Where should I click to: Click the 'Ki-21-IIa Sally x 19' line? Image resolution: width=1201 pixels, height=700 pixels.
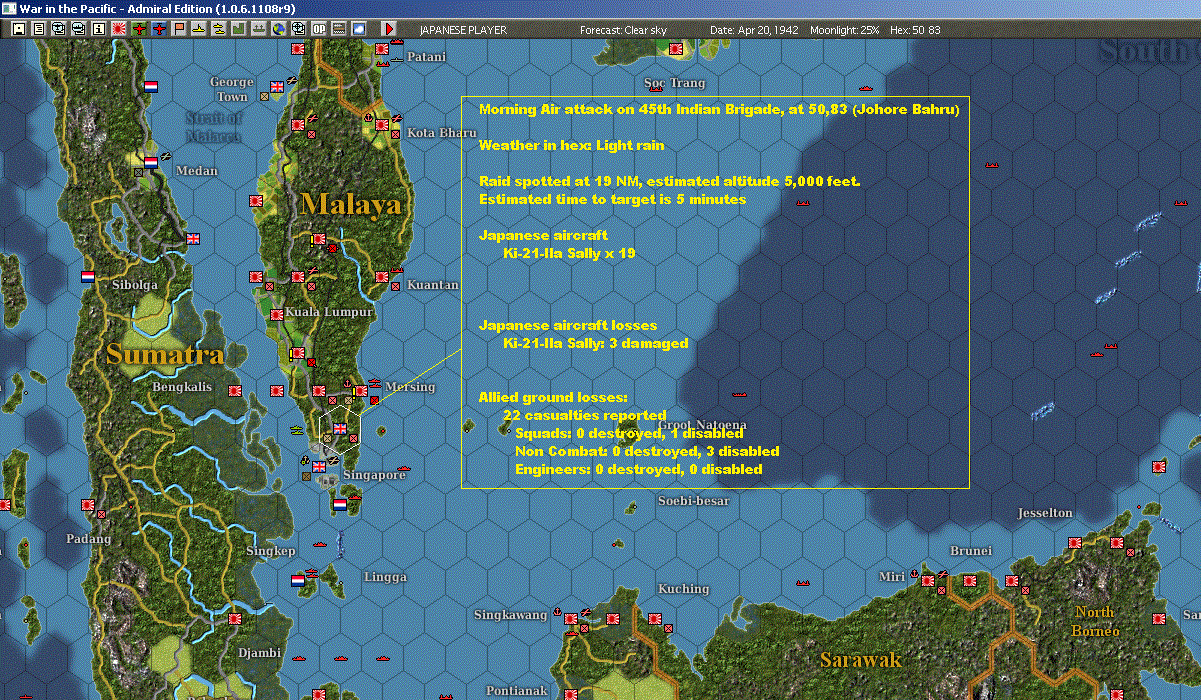(569, 253)
